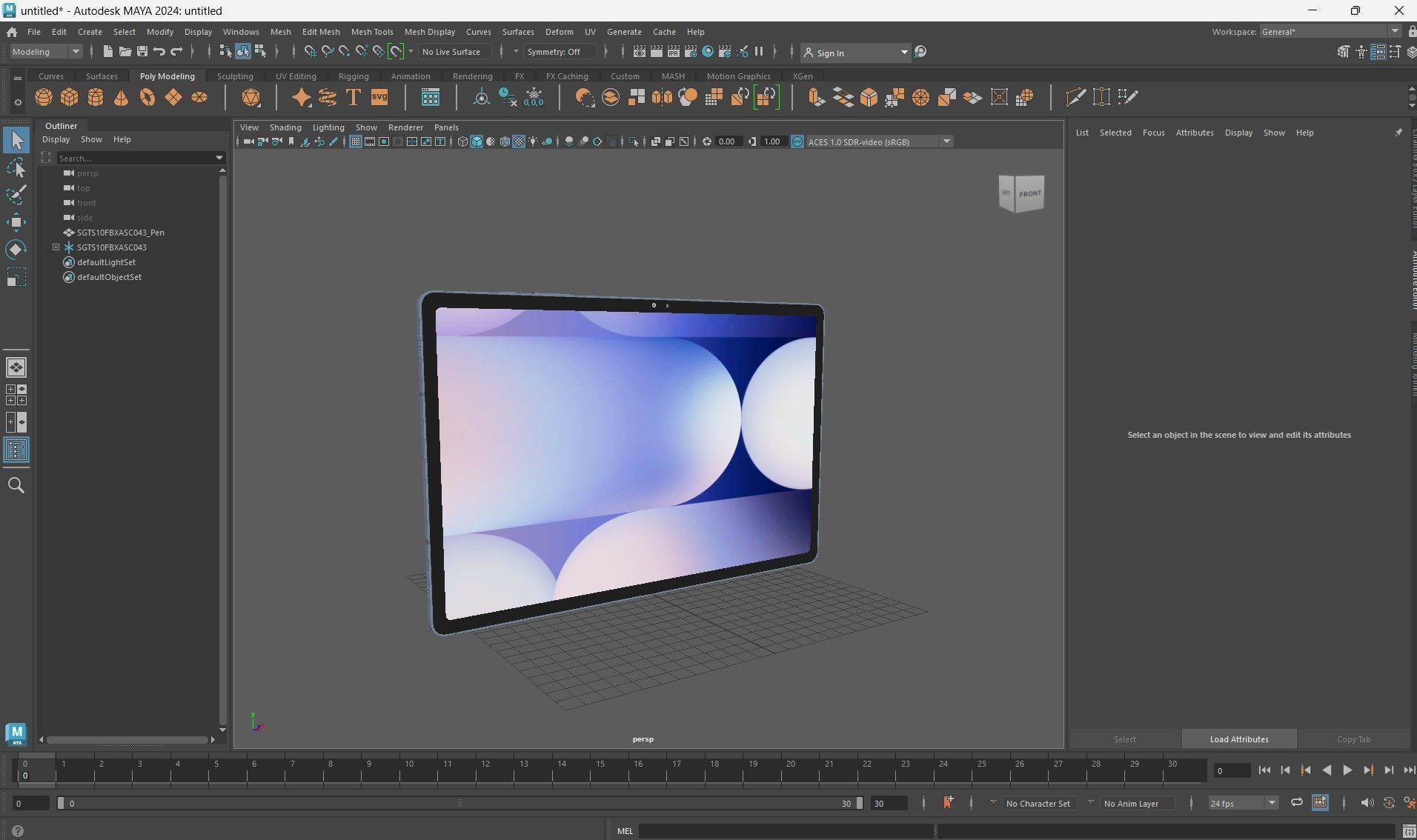
Task: Click the Load Attributes button
Action: tap(1239, 739)
